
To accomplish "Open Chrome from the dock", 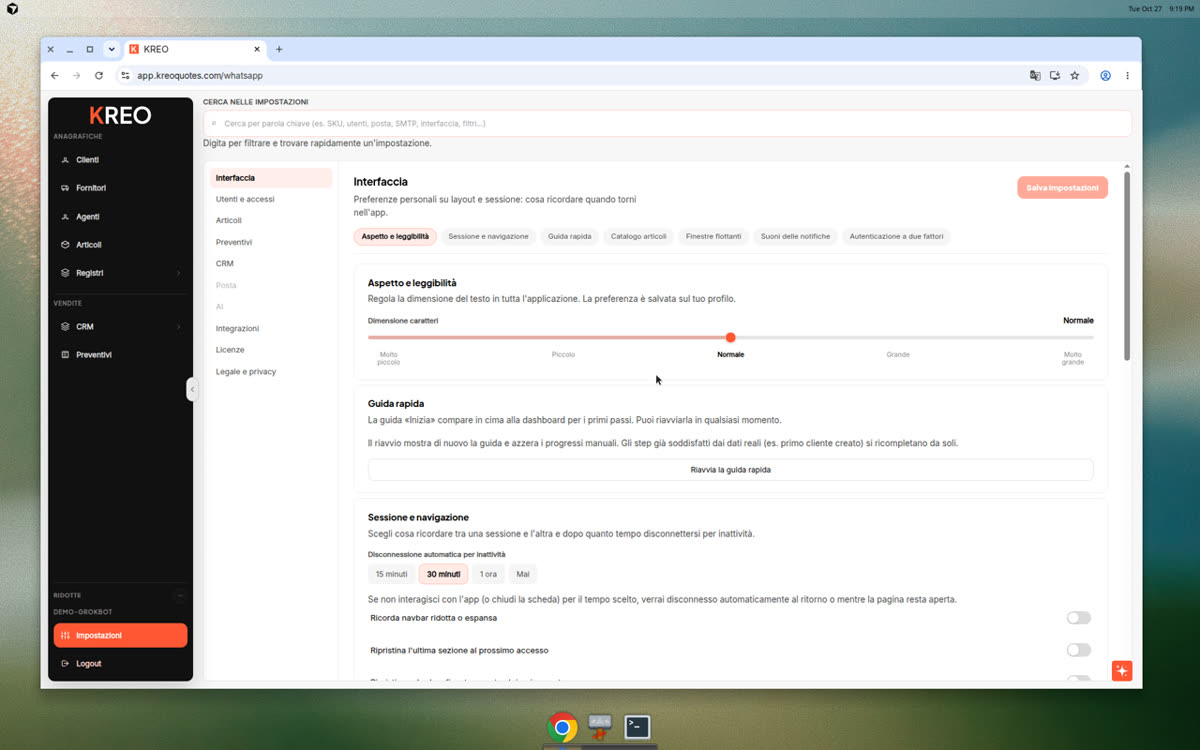I will pos(562,727).
